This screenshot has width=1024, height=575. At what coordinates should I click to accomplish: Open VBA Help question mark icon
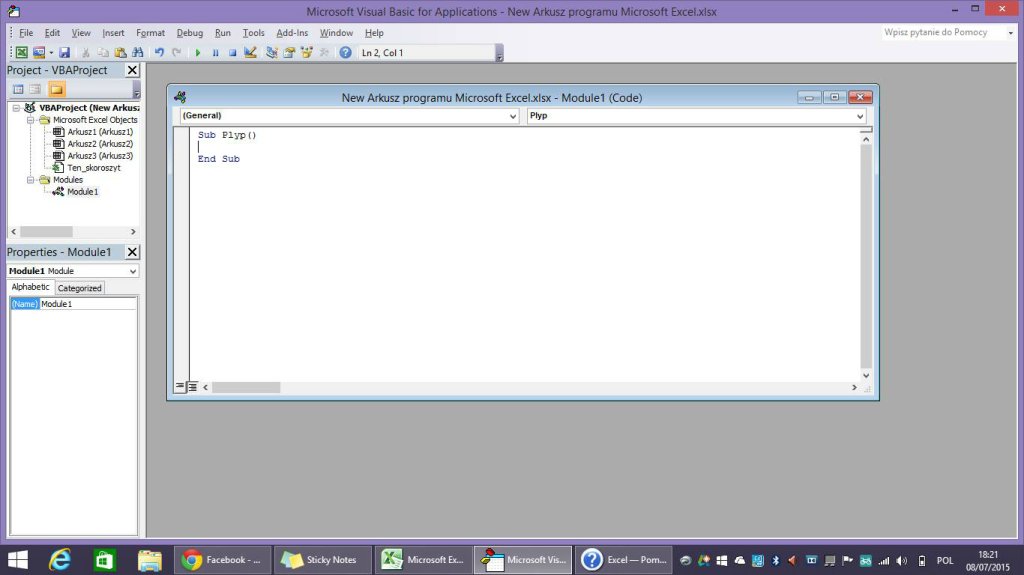345,52
